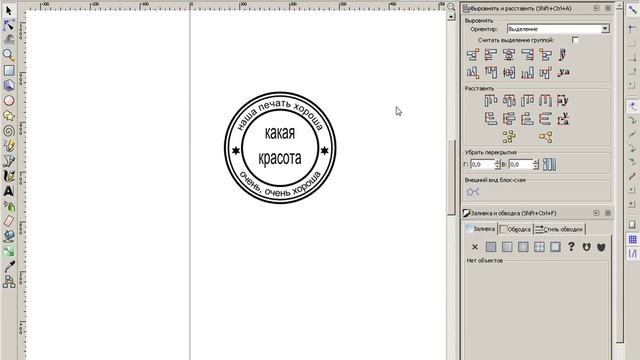Screen dimensions: 640x360
Task: Choose radial gradient fill
Action: click(523, 247)
